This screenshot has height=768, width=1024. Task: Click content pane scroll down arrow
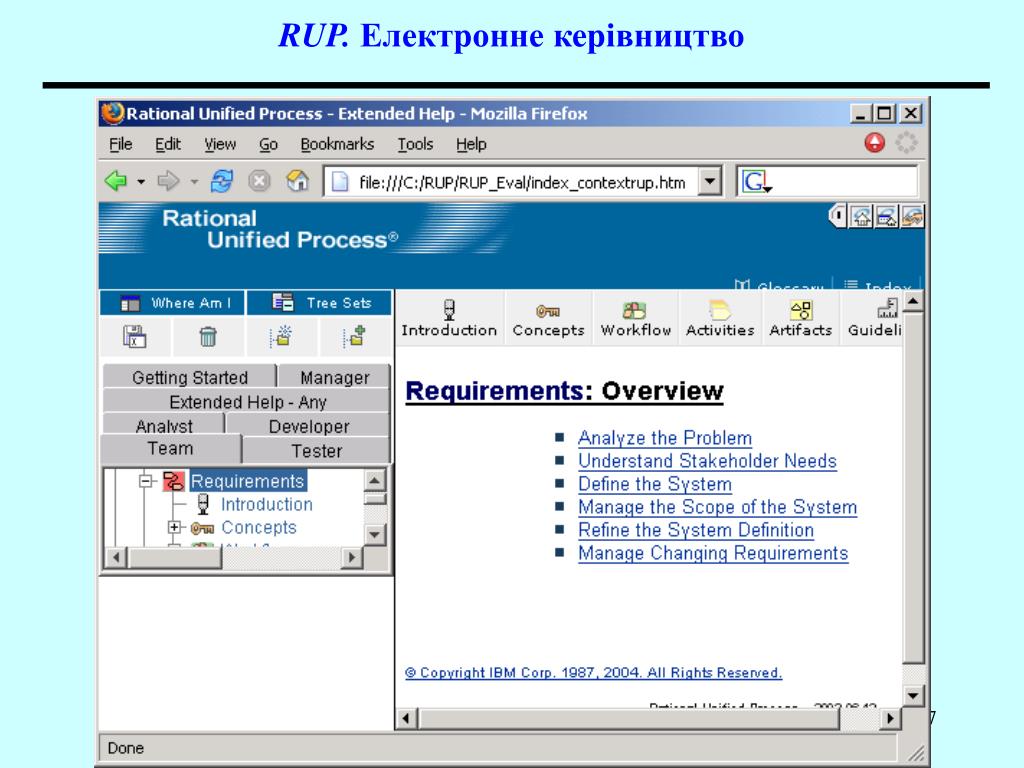point(913,695)
